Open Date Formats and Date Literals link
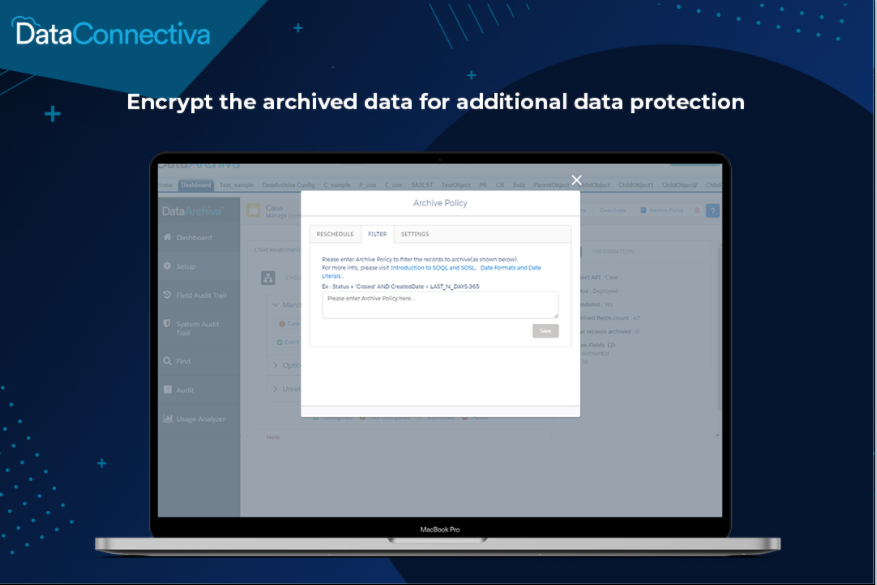Image resolution: width=877 pixels, height=585 pixels. [x=431, y=272]
